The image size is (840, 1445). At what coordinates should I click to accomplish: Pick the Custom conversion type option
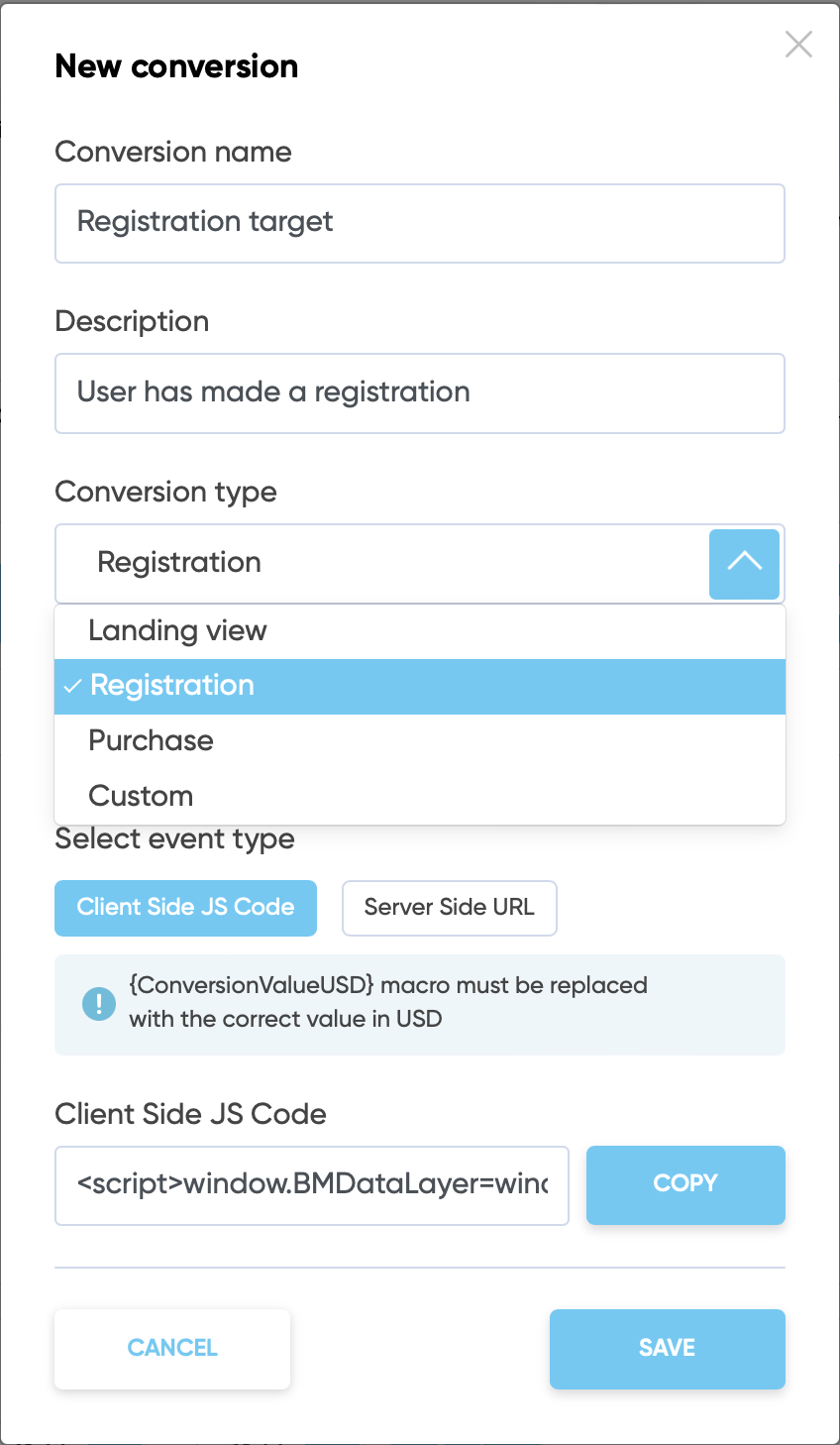141,796
